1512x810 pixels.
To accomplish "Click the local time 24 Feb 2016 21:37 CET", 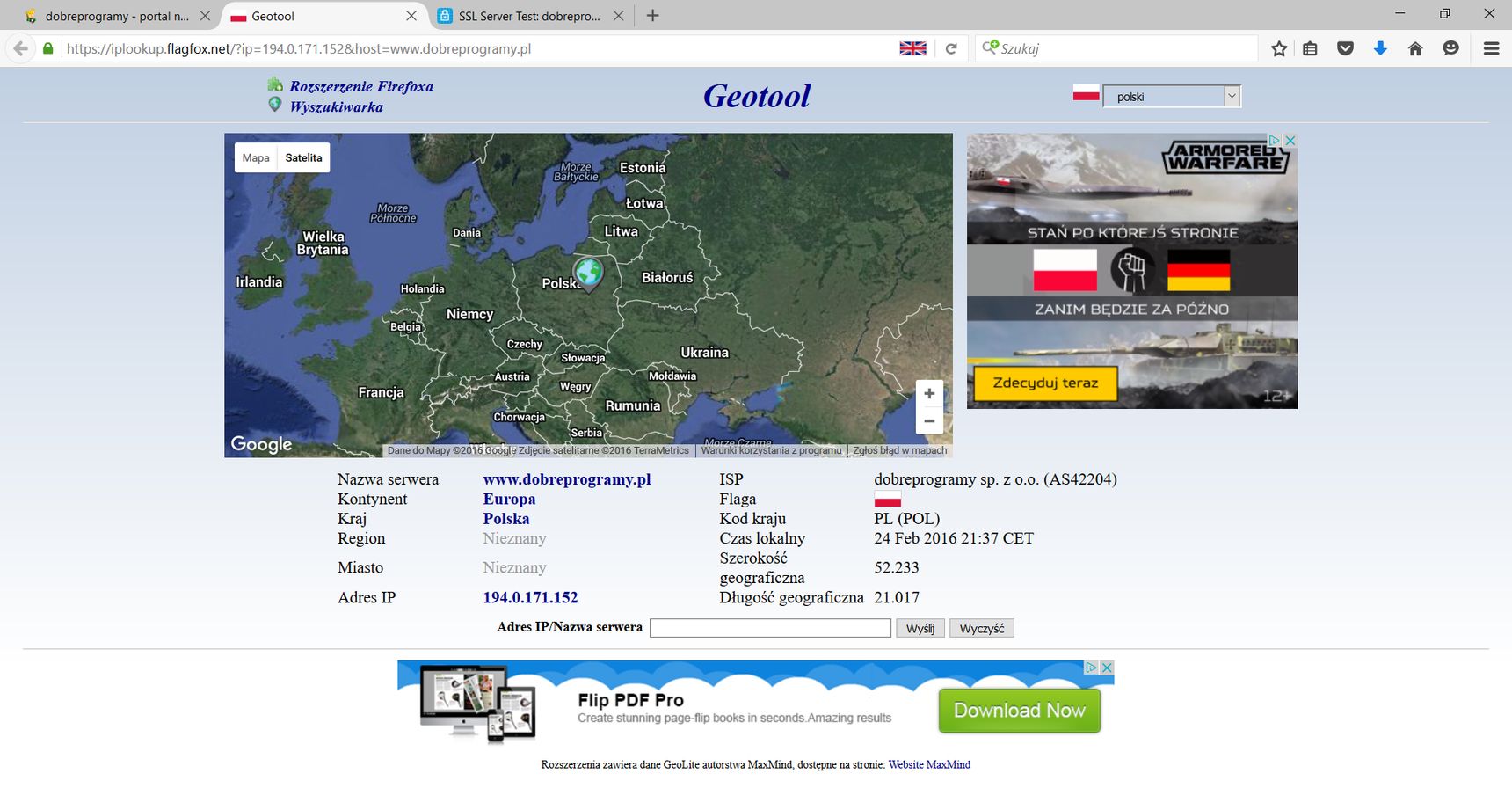I will tap(954, 538).
